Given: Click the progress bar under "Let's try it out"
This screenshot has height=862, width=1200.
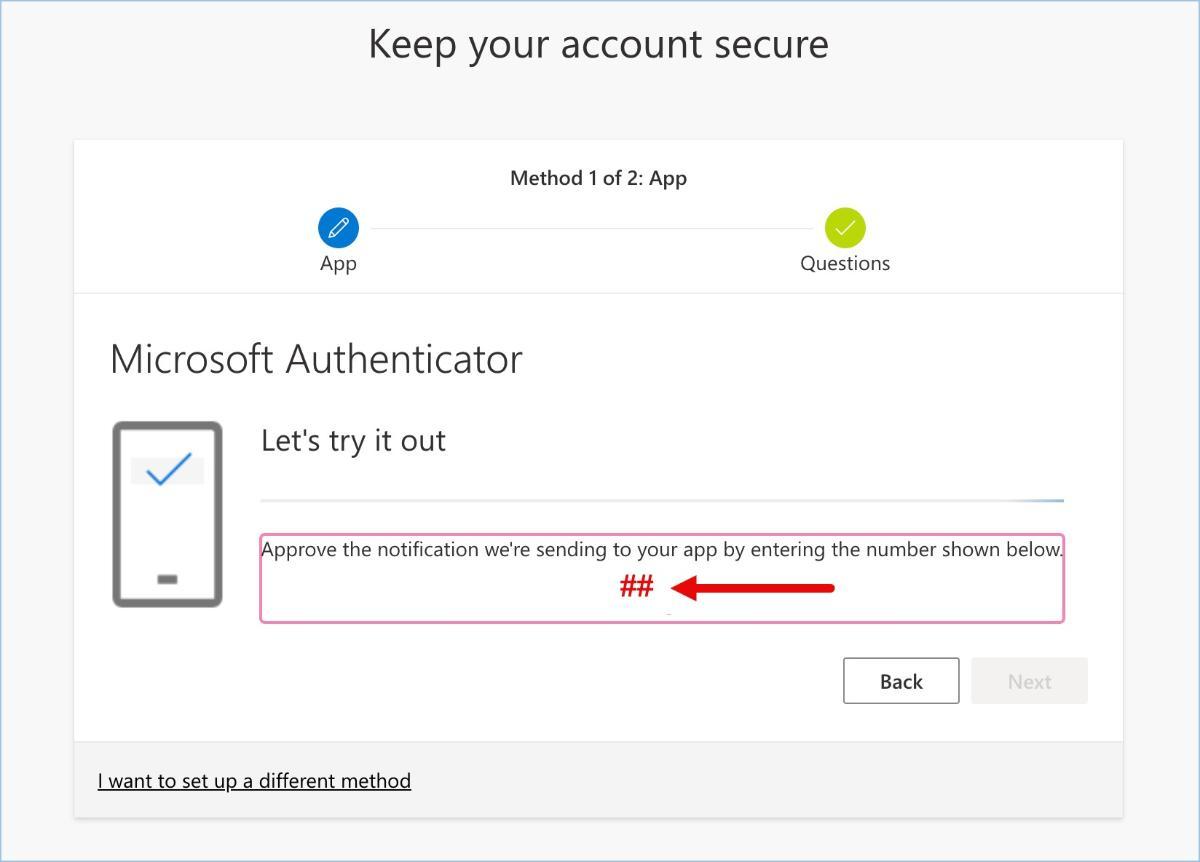Looking at the screenshot, I should pos(662,500).
